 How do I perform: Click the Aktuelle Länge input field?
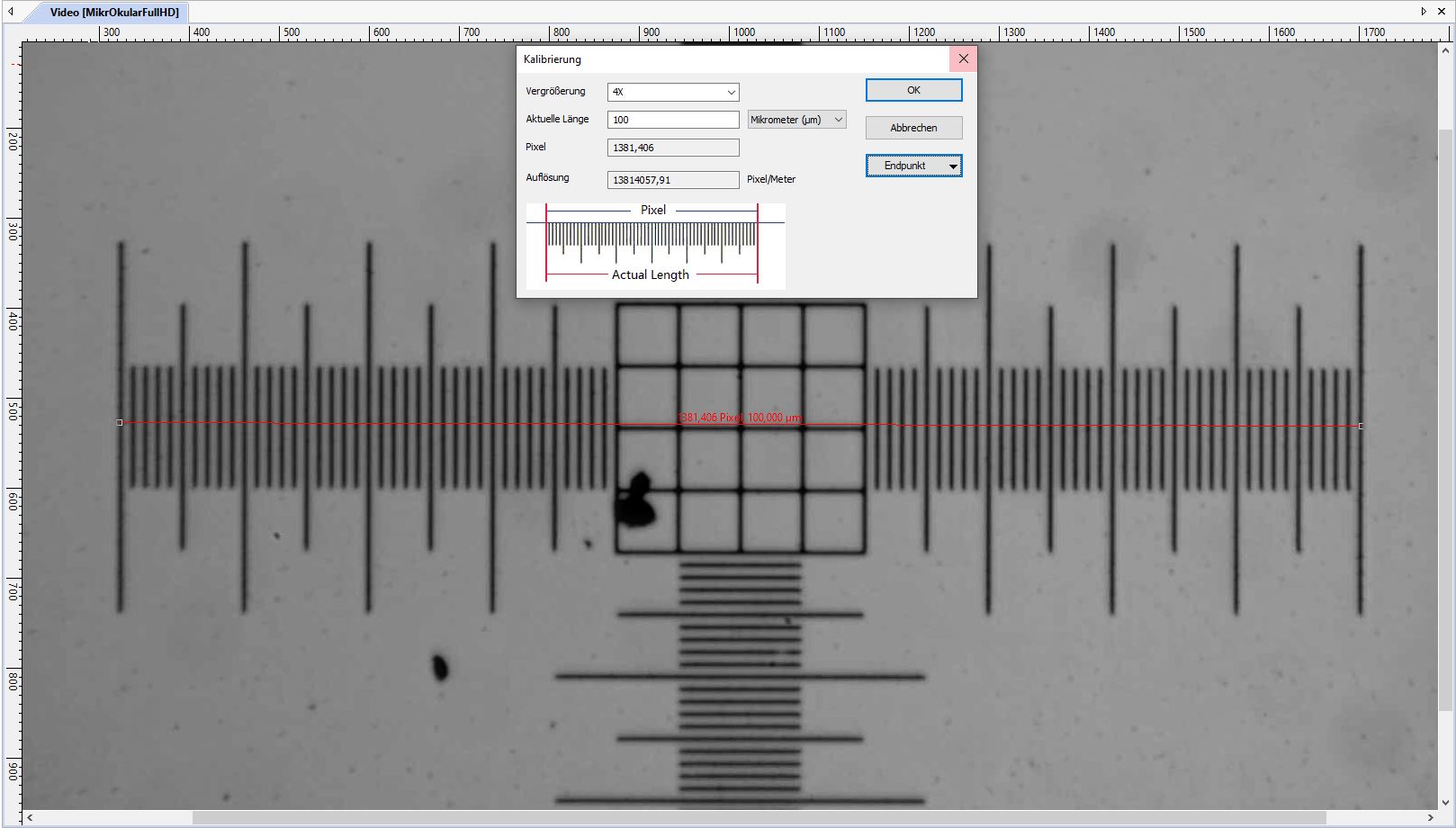click(x=672, y=120)
